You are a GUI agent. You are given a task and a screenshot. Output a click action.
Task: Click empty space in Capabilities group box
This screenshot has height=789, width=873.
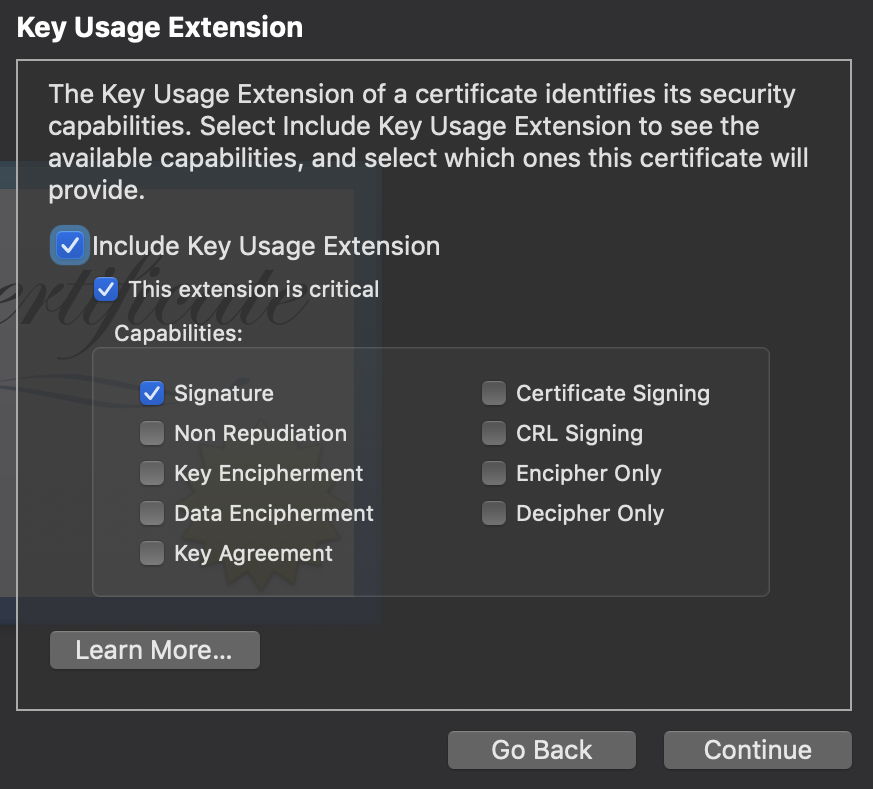click(600, 560)
